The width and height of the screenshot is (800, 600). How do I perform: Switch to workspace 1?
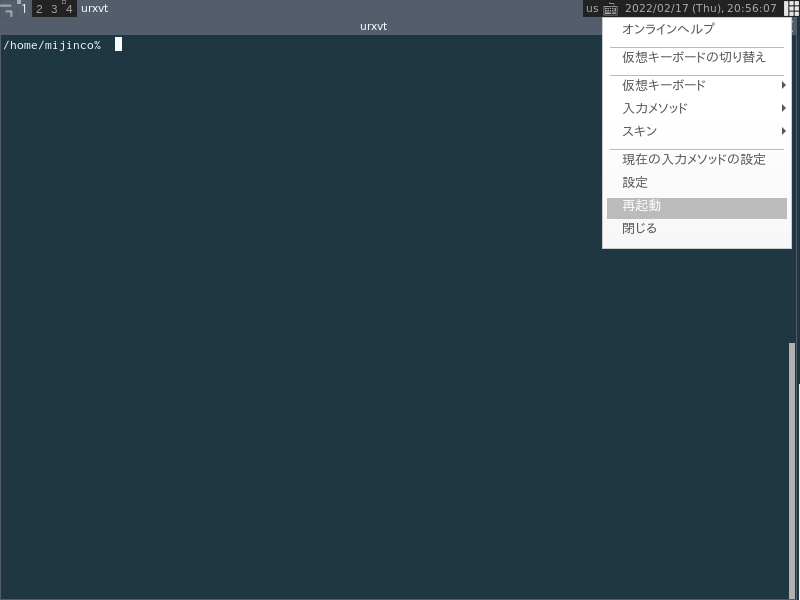coord(24,9)
